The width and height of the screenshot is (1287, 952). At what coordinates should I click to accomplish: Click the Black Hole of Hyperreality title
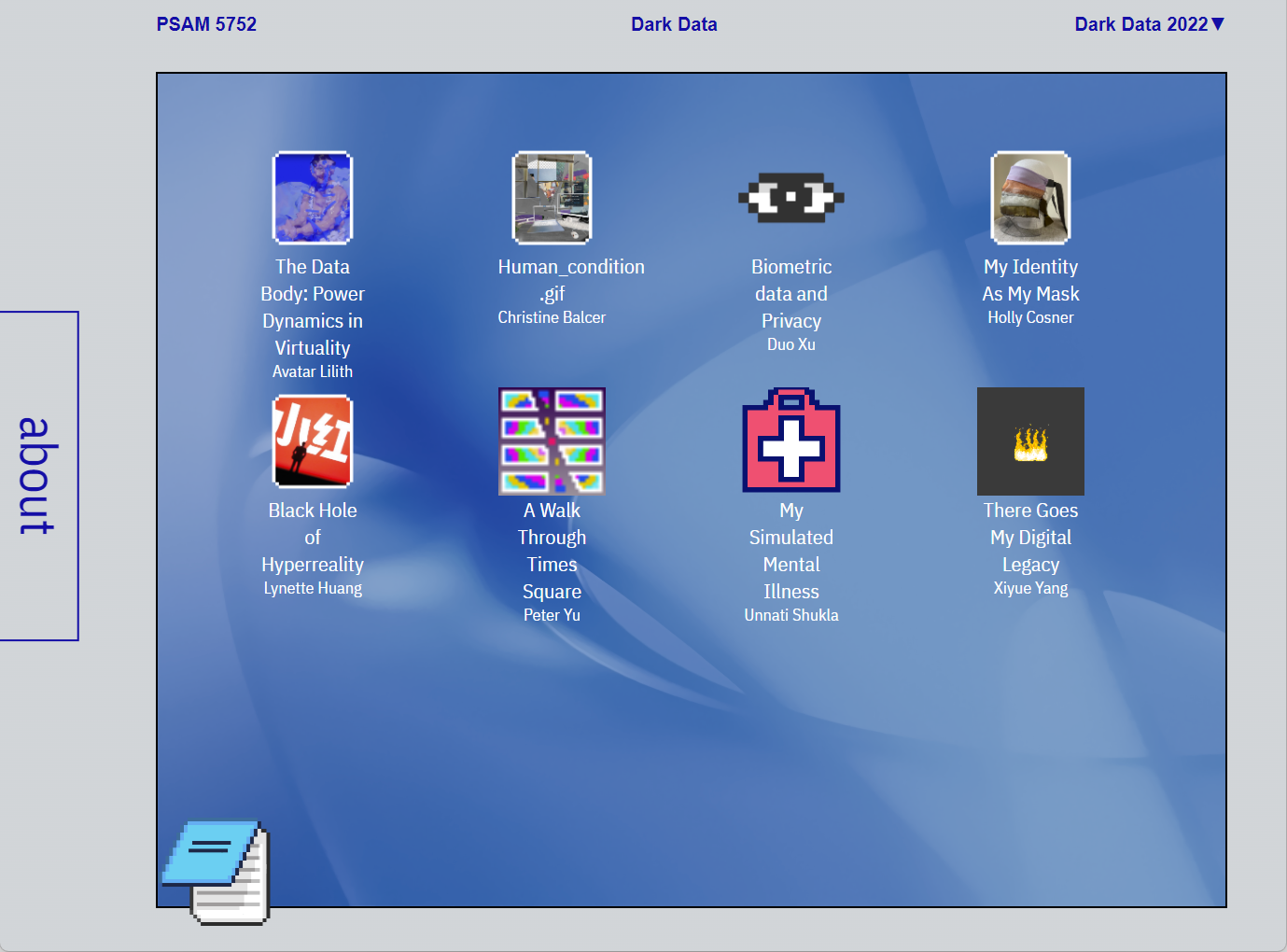[x=313, y=538]
